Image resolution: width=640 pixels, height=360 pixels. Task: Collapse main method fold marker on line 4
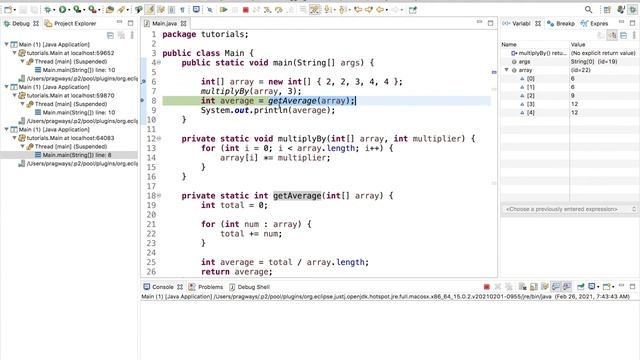[159, 62]
